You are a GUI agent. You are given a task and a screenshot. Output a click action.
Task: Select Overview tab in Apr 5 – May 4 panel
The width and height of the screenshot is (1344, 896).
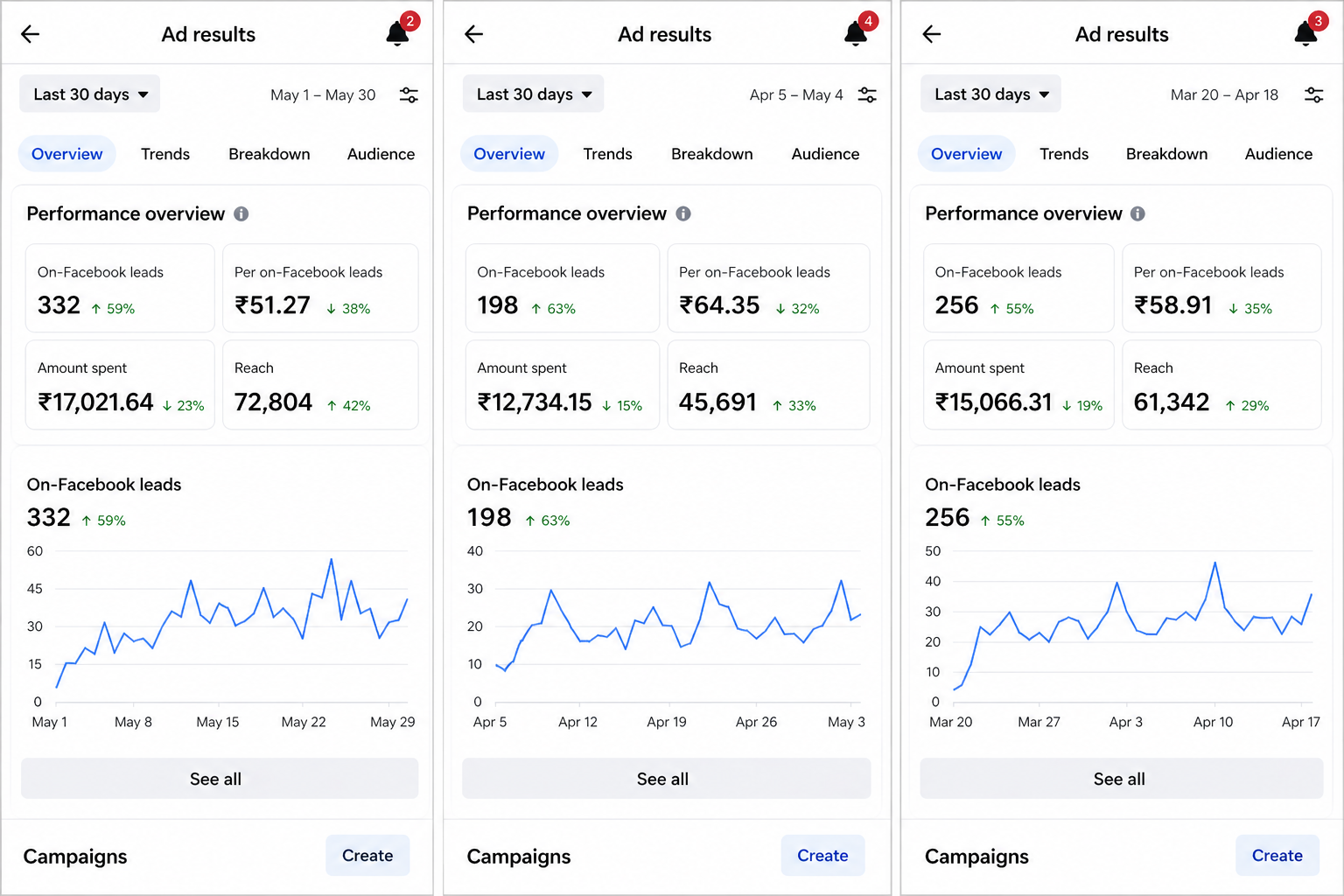click(509, 154)
